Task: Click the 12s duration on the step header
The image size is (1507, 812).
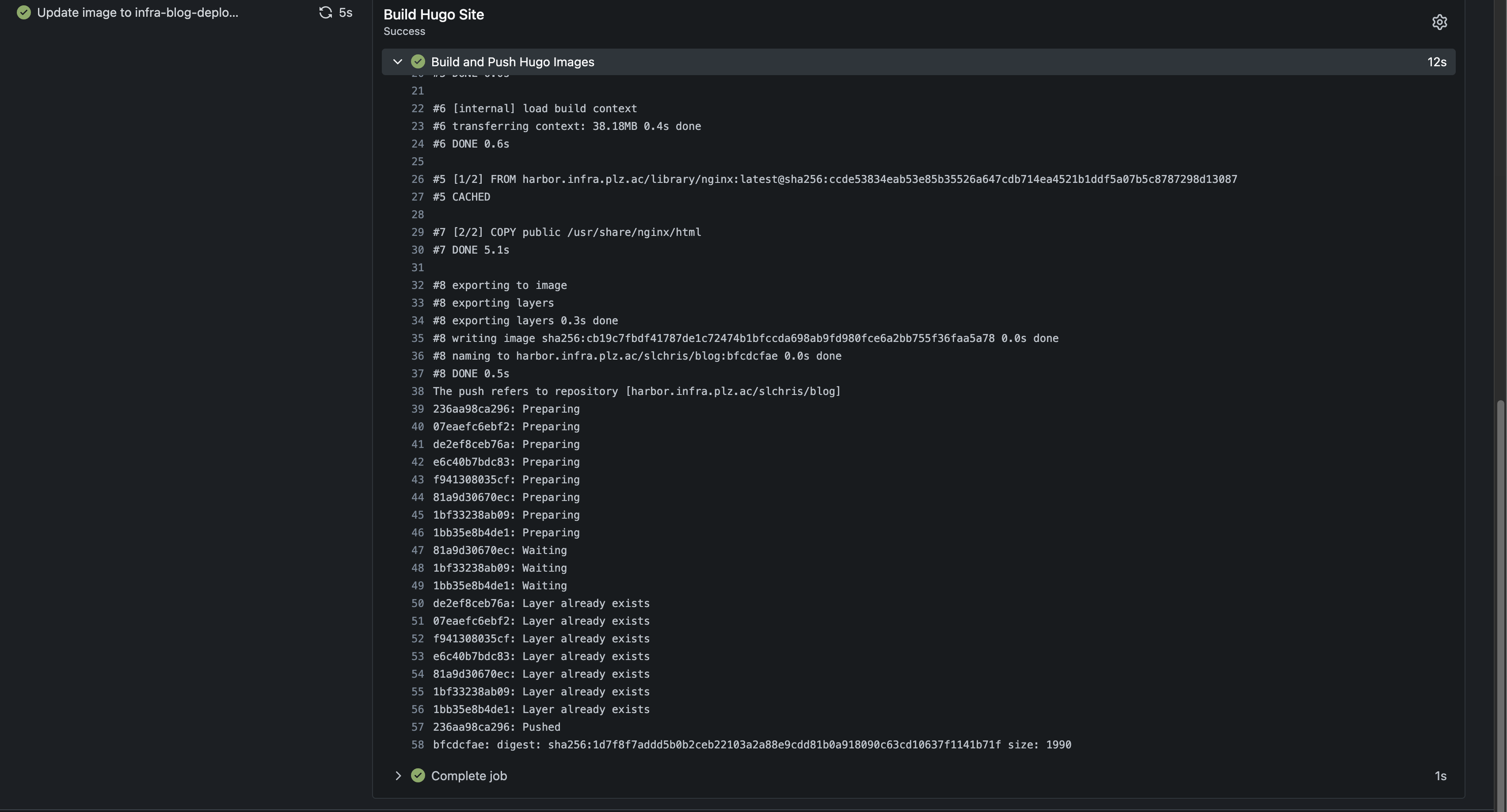Action: 1436,61
